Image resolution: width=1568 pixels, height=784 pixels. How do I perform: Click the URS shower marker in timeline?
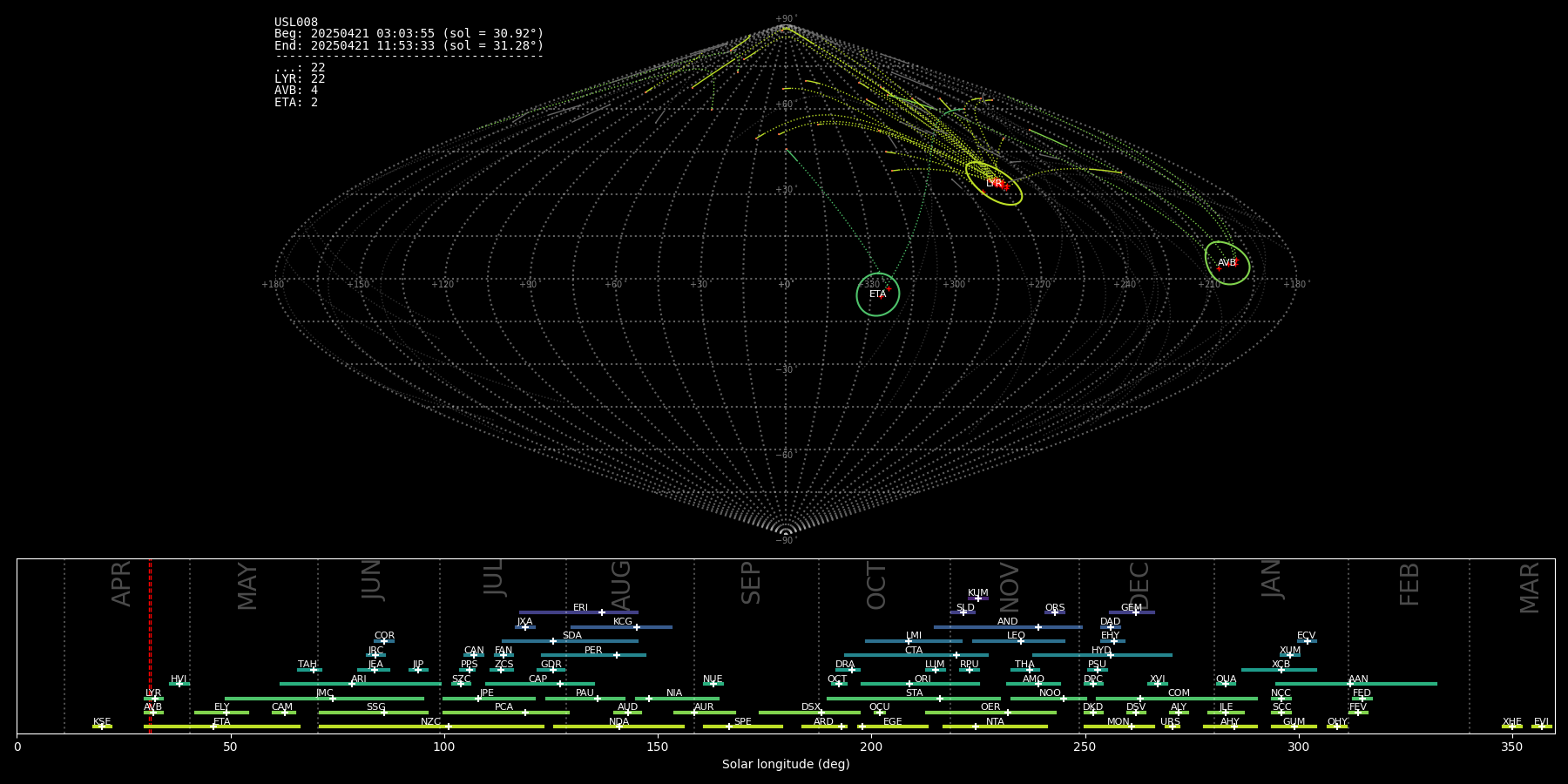pyautogui.click(x=1172, y=727)
